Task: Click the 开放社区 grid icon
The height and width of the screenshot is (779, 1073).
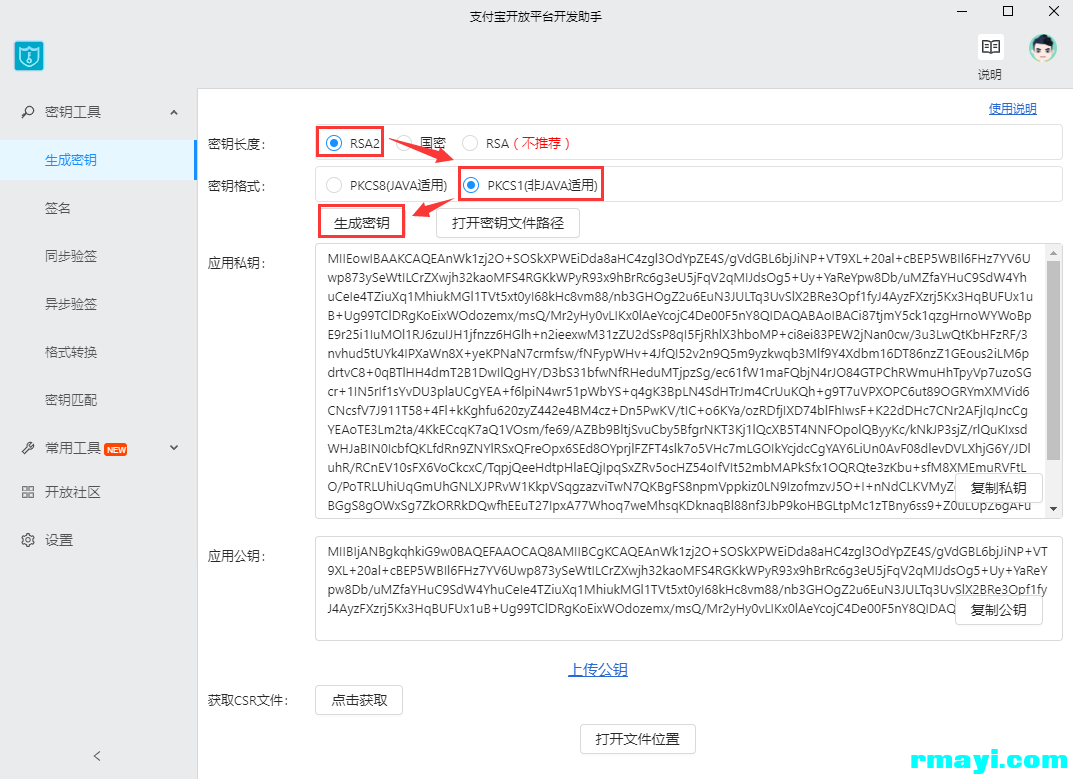Action: coord(27,492)
